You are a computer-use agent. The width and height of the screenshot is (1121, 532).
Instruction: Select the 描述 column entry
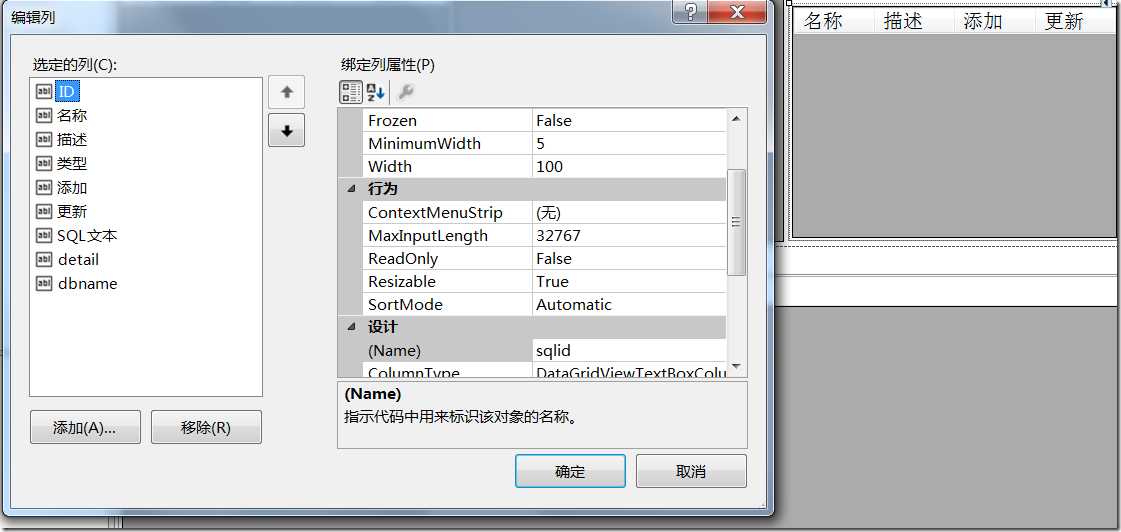pyautogui.click(x=72, y=139)
